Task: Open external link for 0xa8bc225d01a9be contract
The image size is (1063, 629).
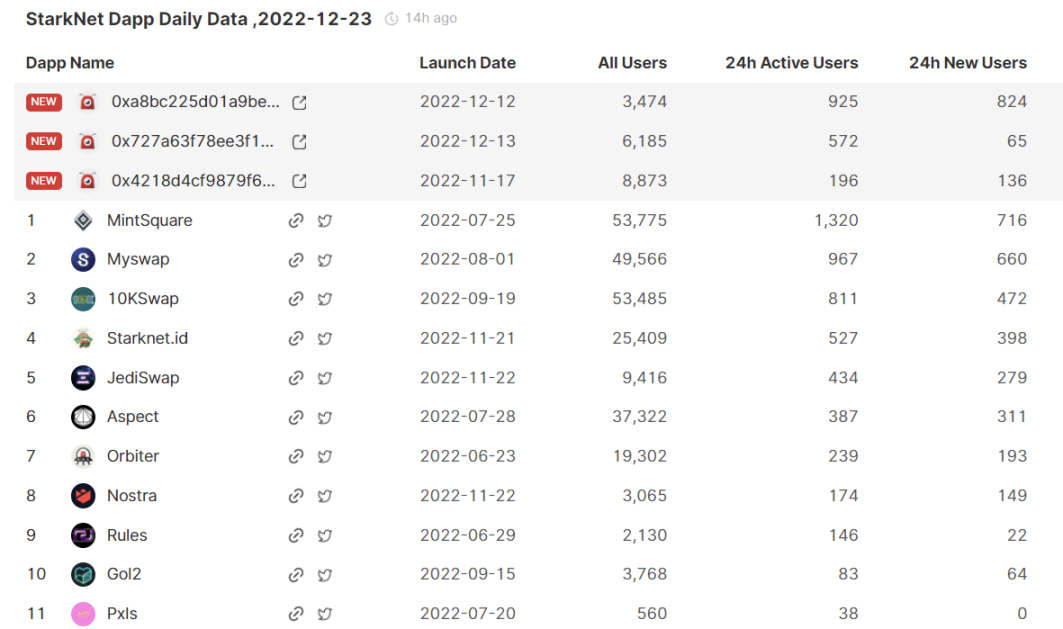Action: click(299, 102)
